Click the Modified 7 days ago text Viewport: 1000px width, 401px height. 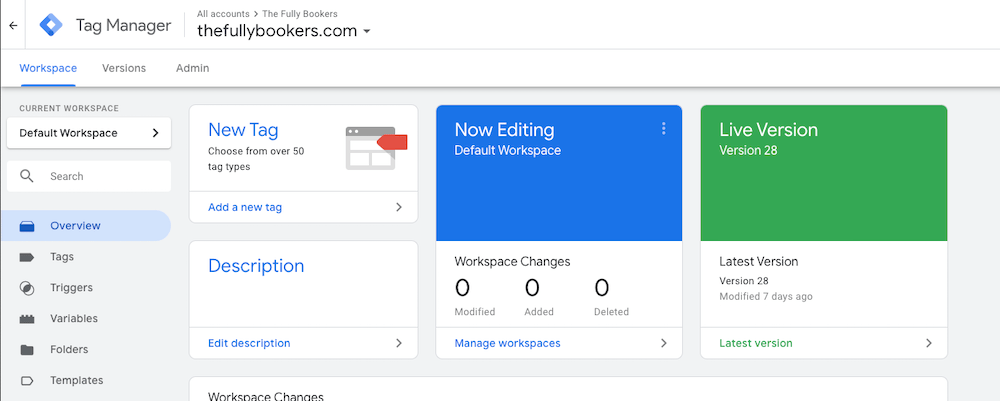click(766, 296)
